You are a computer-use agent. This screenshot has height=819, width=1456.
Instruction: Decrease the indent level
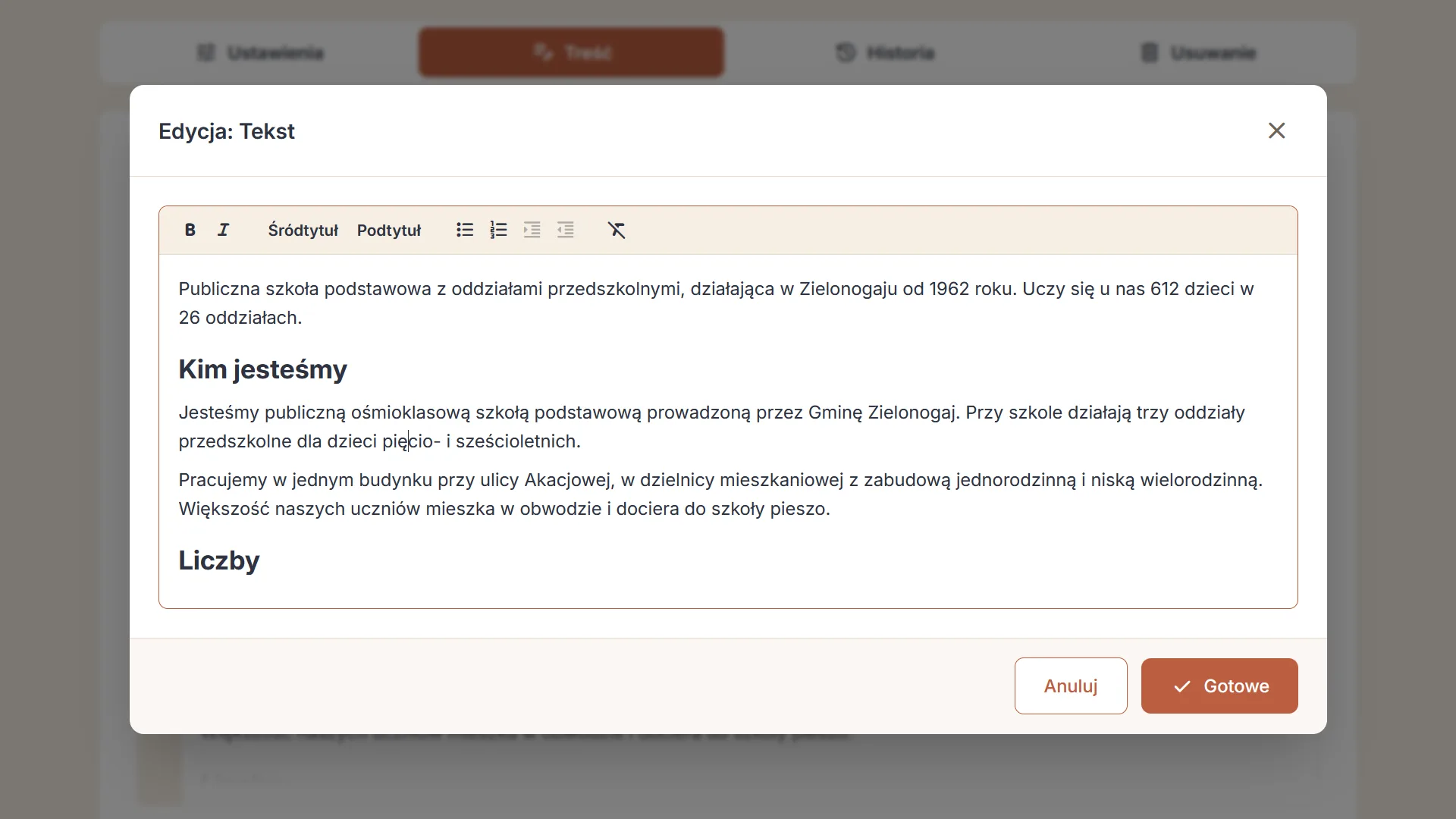pyautogui.click(x=565, y=230)
